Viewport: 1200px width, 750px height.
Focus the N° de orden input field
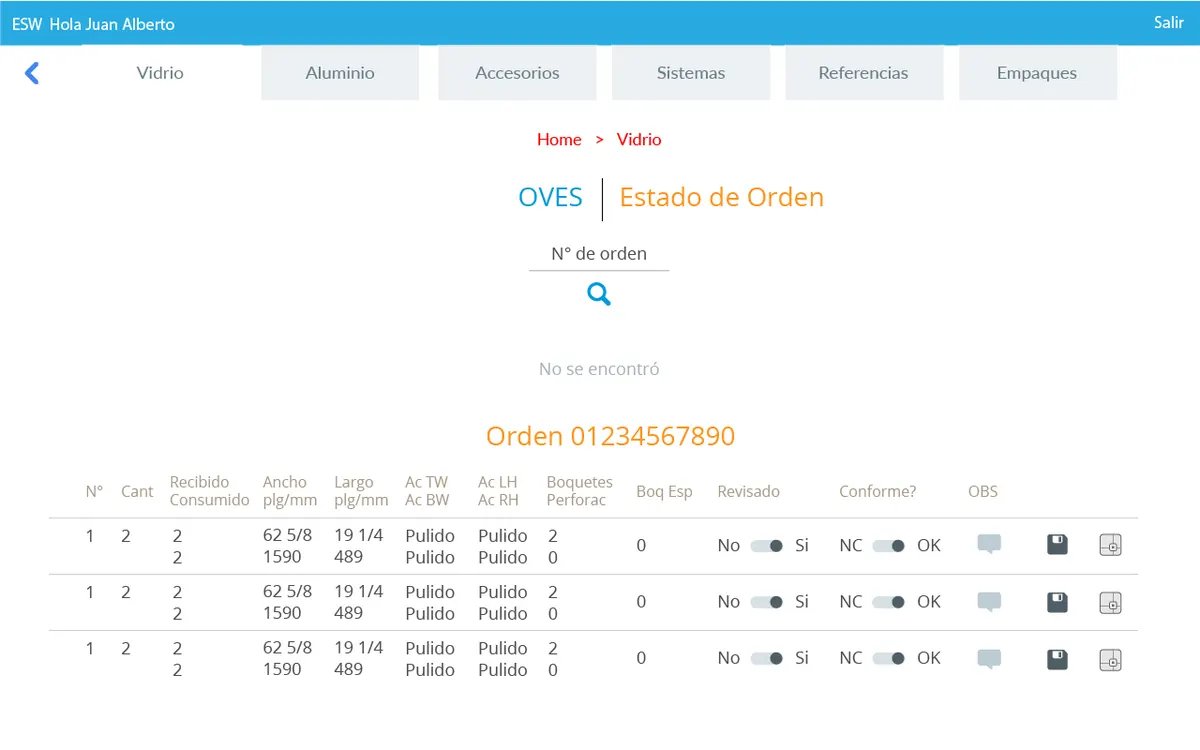click(599, 254)
